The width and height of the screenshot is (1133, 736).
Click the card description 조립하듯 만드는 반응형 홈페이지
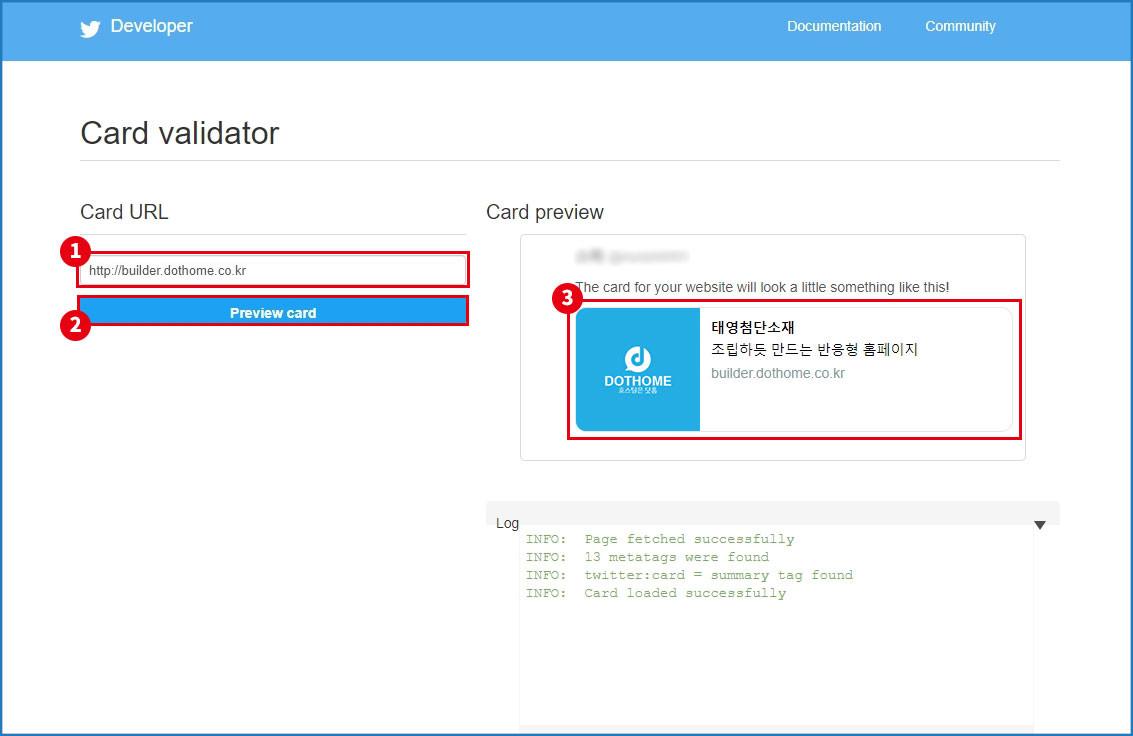coord(814,350)
